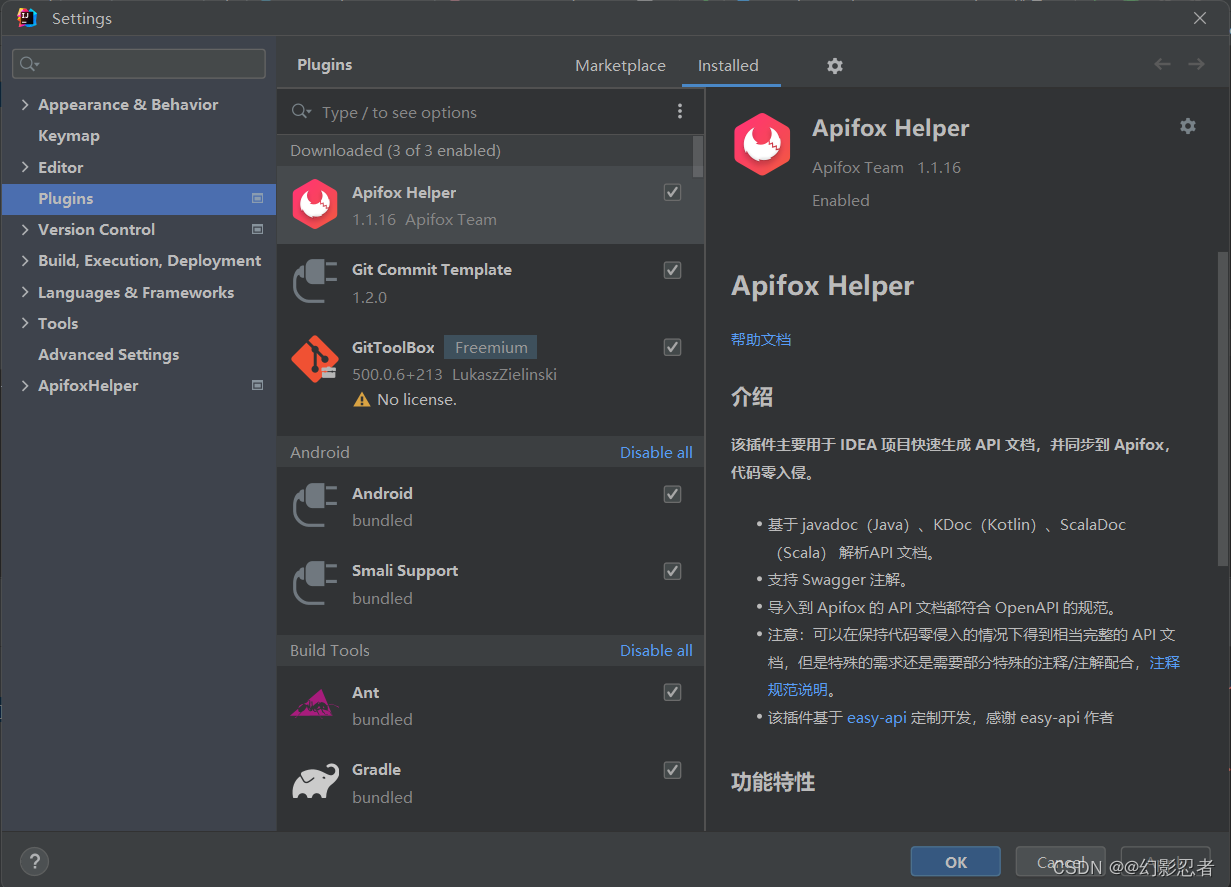Switch to the Marketplace tab

[620, 65]
